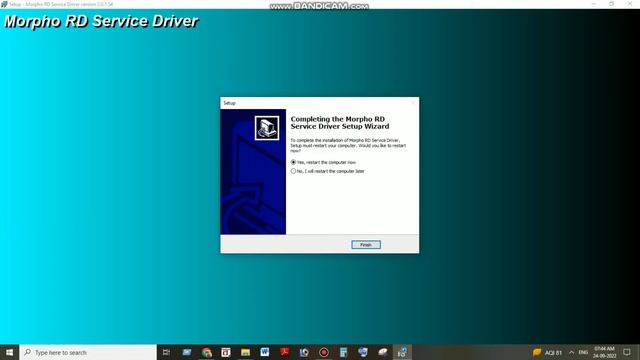640x360 pixels.
Task: Restore down the installer window
Action: pyautogui.click(x=611, y=4)
